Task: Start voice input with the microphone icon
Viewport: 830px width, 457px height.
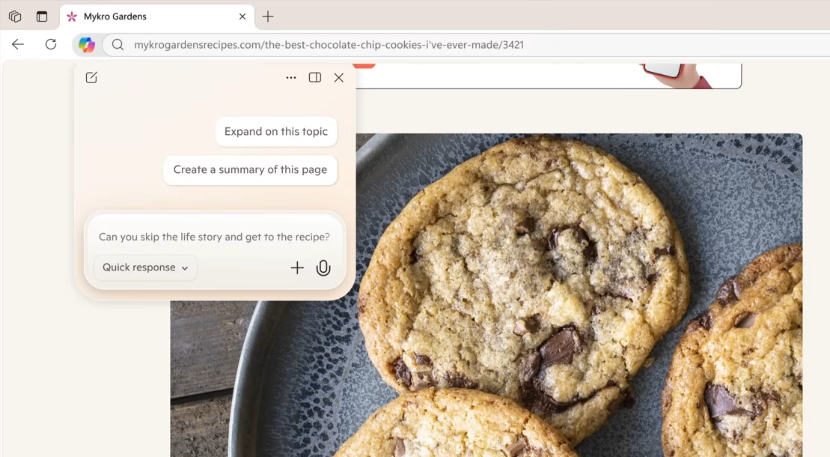Action: tap(323, 268)
